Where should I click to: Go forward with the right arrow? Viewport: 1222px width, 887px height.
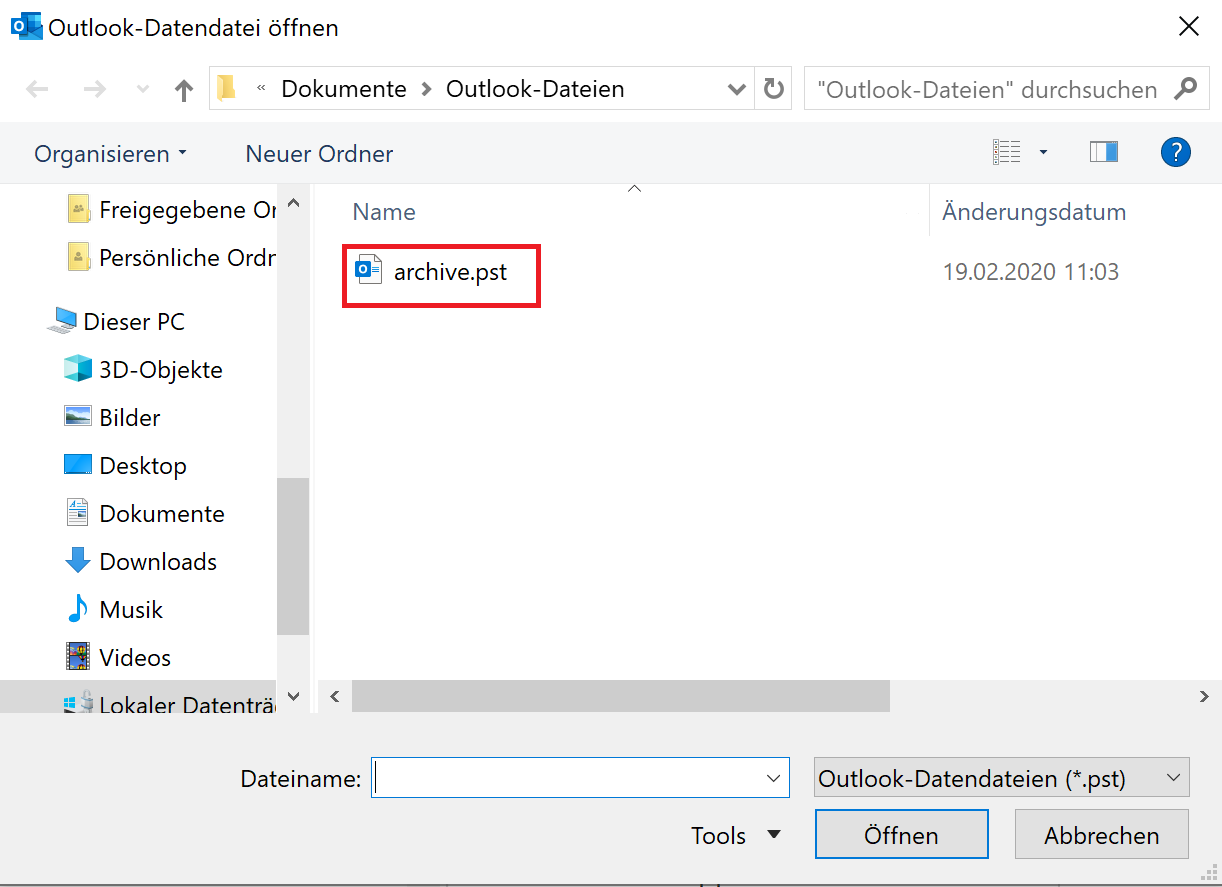click(x=95, y=90)
